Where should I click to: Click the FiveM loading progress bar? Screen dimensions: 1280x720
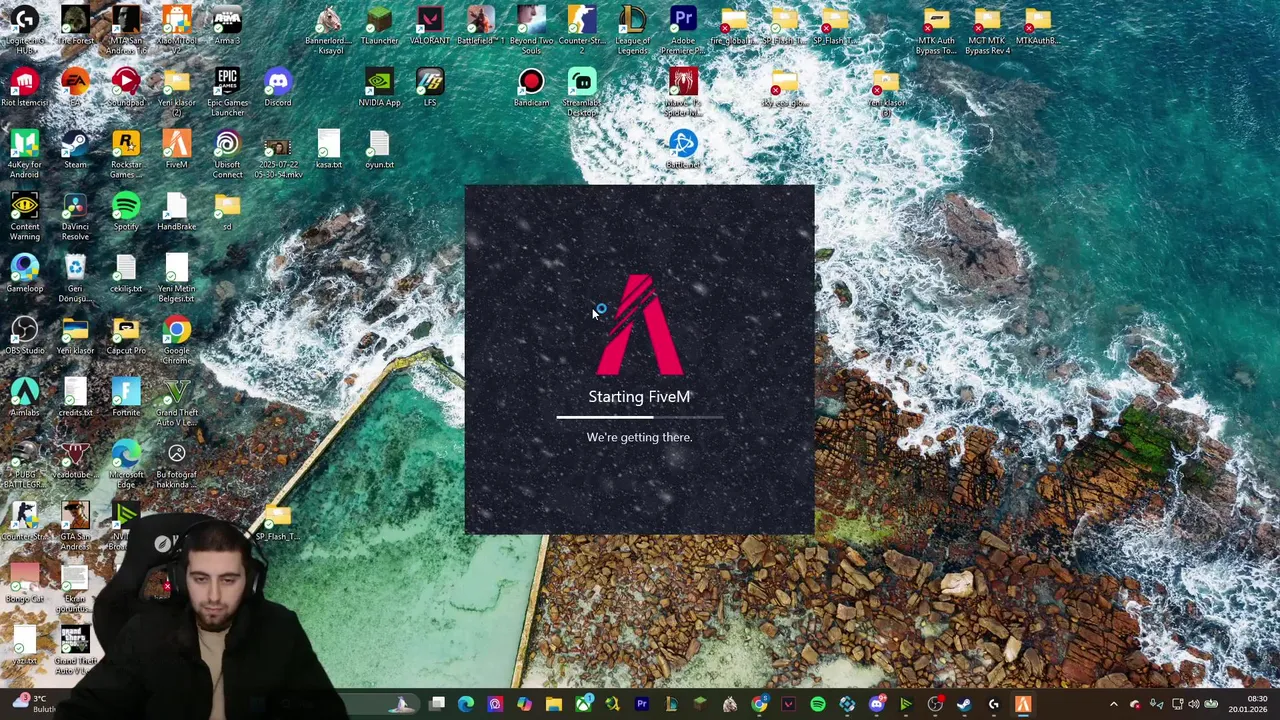(x=639, y=417)
